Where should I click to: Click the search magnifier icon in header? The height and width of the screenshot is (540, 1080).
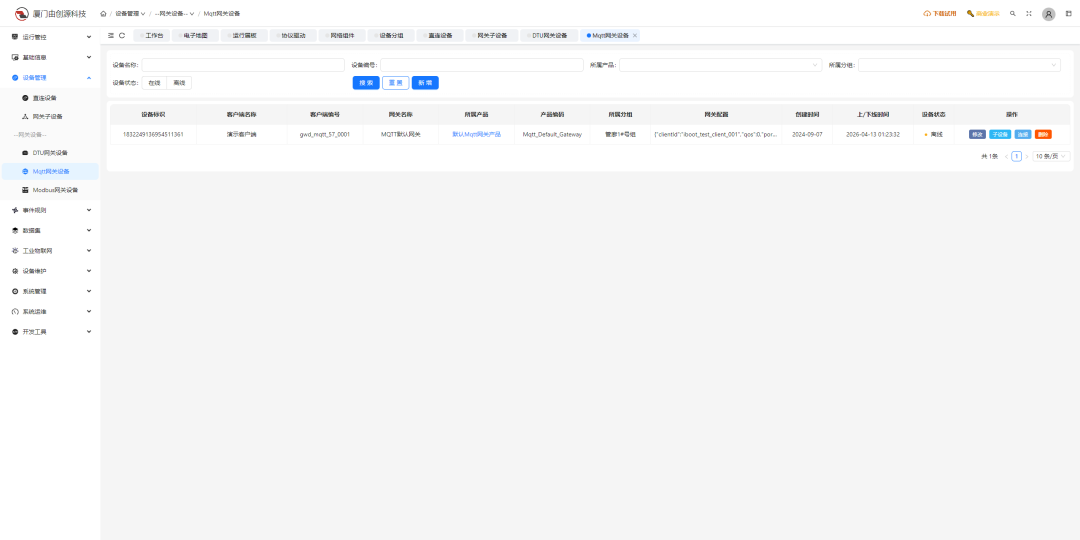pyautogui.click(x=1013, y=14)
